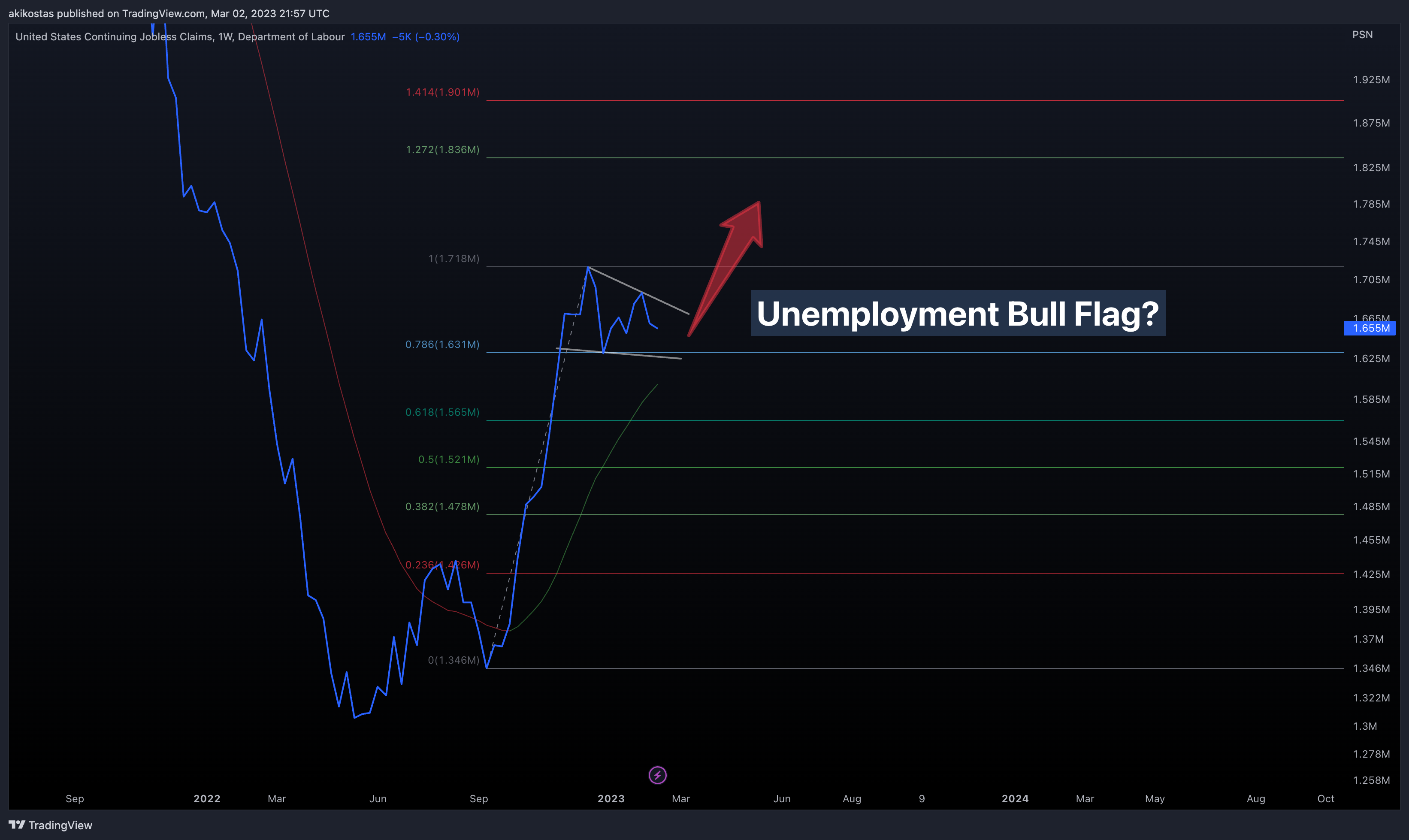Click the 1.485M price axis value

pos(1371,507)
